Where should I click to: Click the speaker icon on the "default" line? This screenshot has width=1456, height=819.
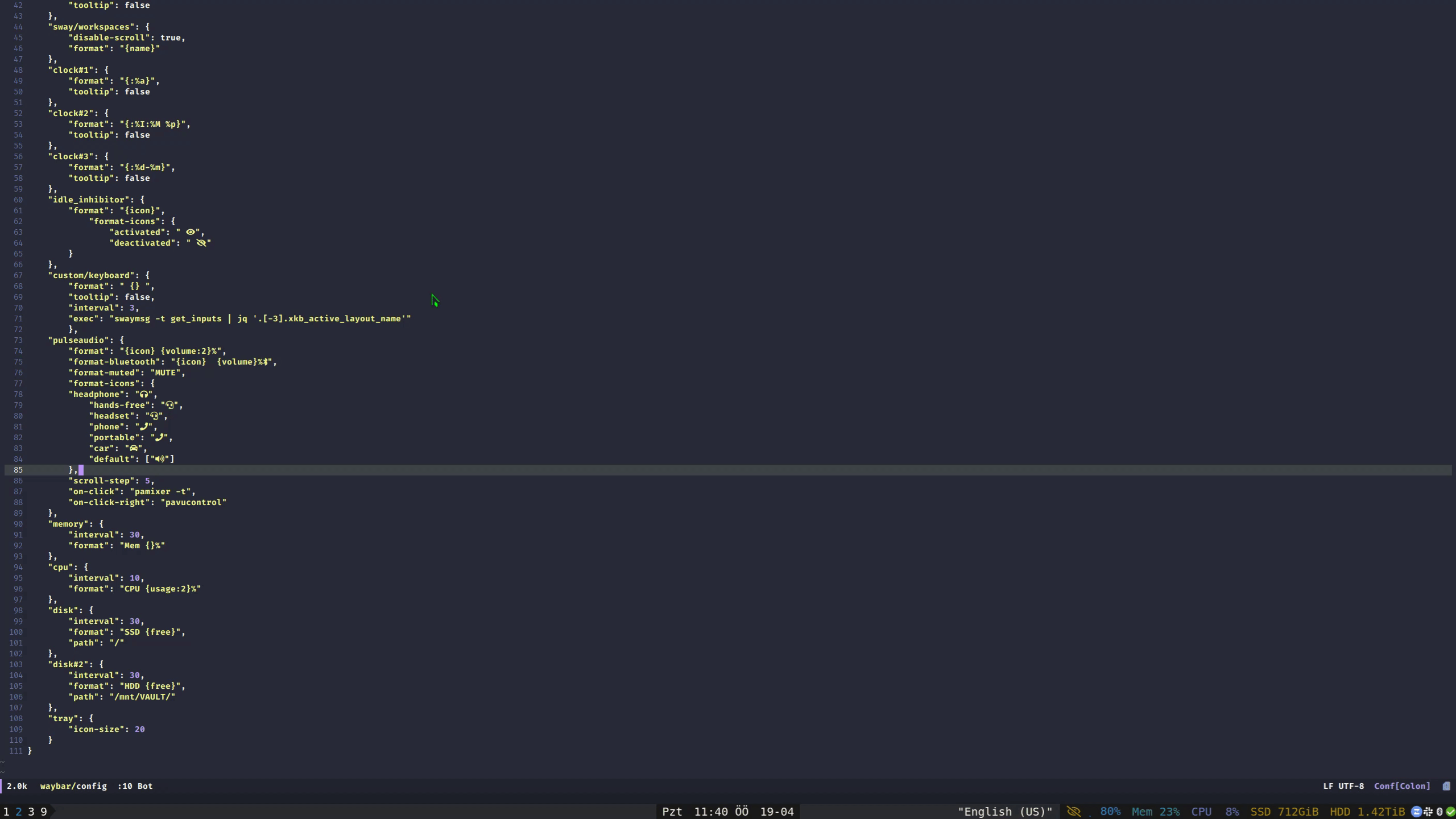(160, 459)
